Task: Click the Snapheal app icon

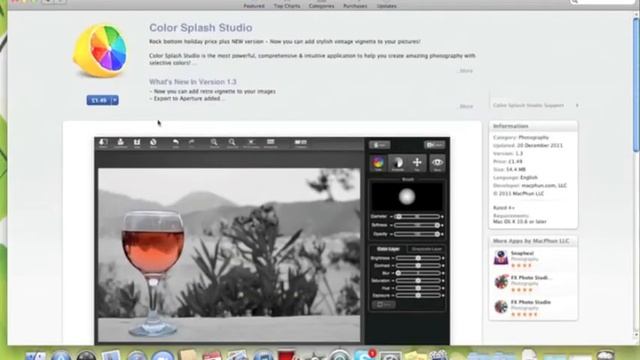Action: click(x=501, y=258)
